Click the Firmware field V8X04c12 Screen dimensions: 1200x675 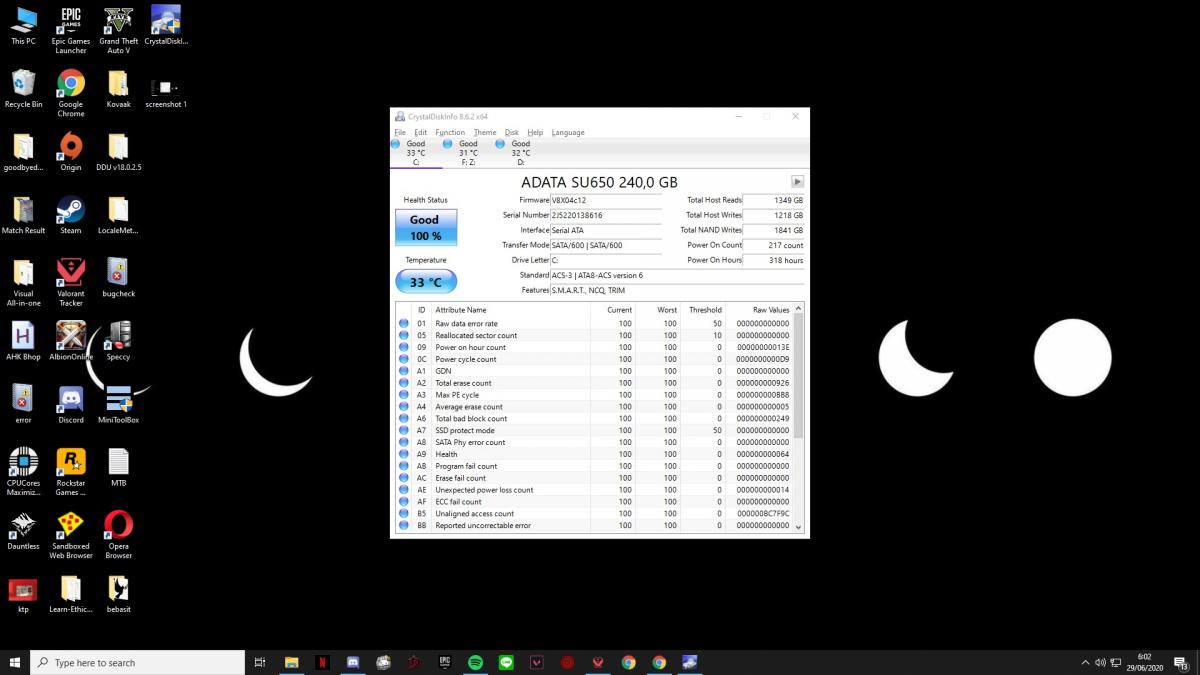[606, 200]
